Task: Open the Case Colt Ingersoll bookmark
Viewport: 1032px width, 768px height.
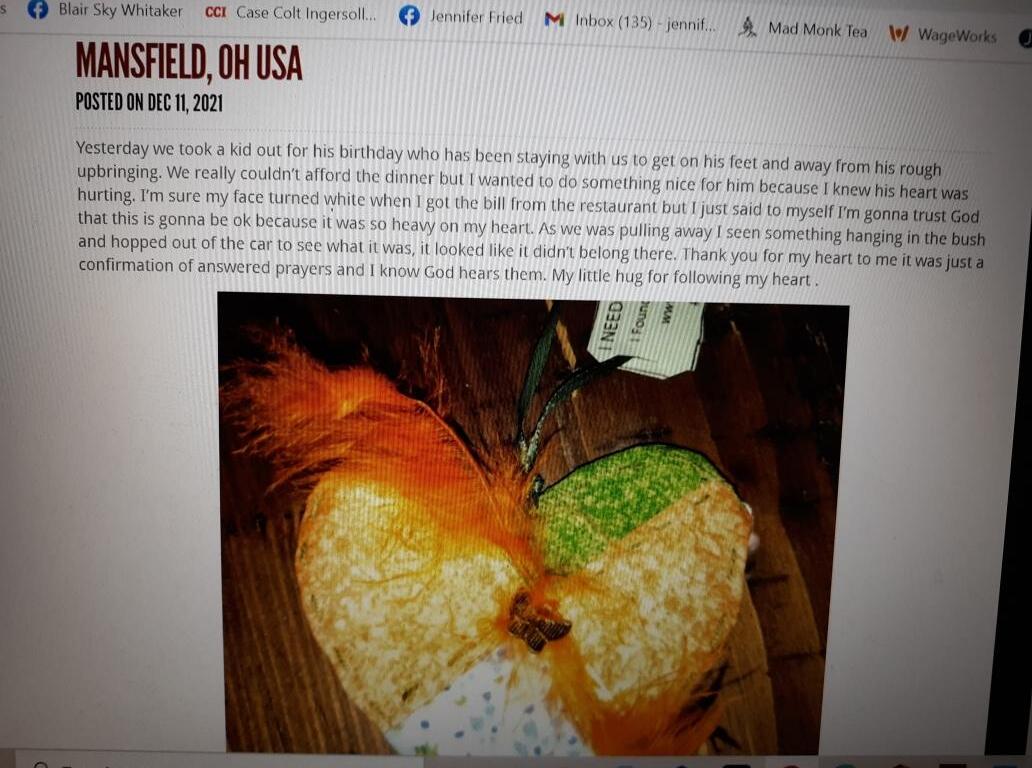Action: (x=306, y=14)
